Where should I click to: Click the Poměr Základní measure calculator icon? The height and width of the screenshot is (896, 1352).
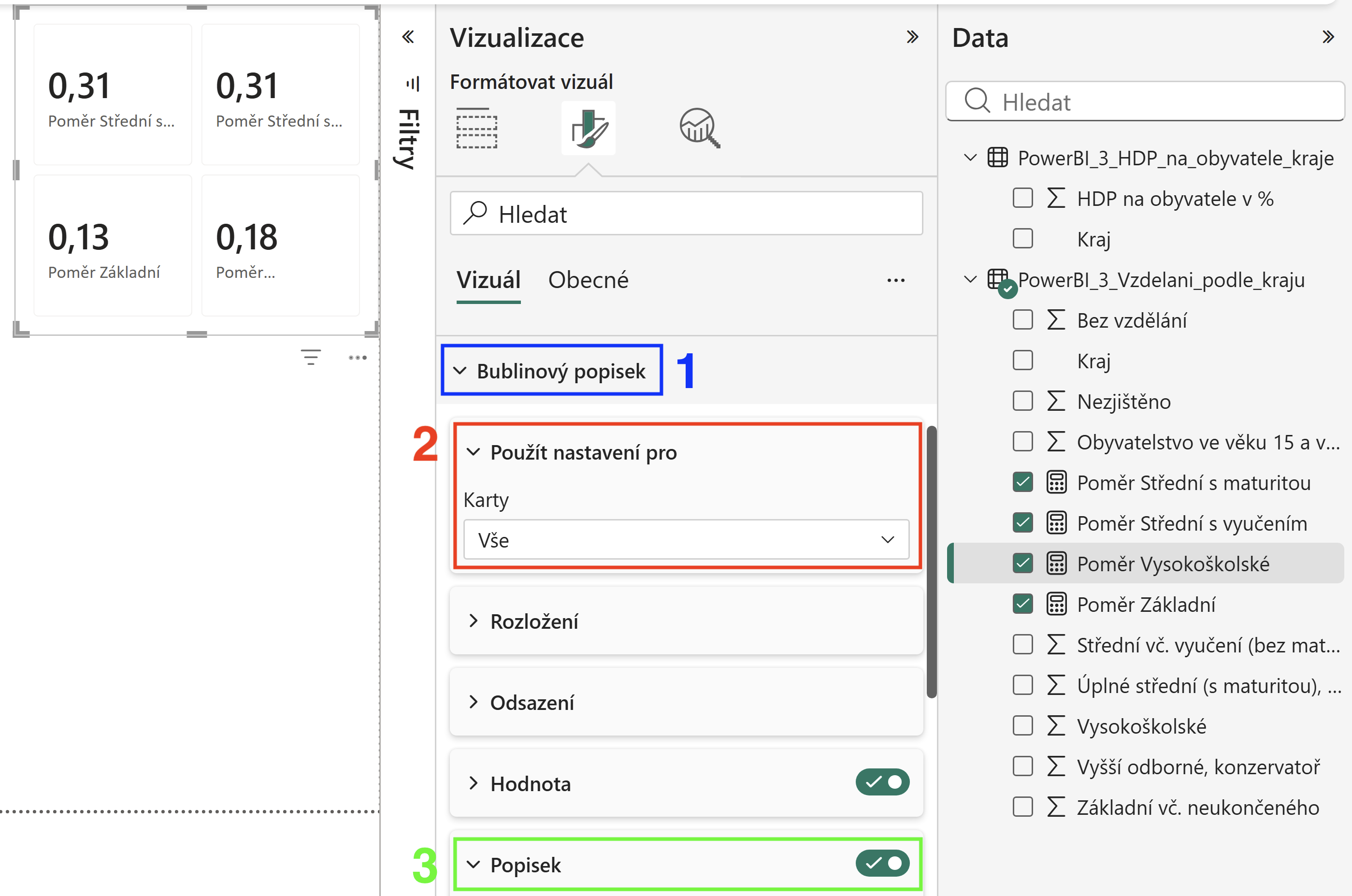(x=1056, y=604)
